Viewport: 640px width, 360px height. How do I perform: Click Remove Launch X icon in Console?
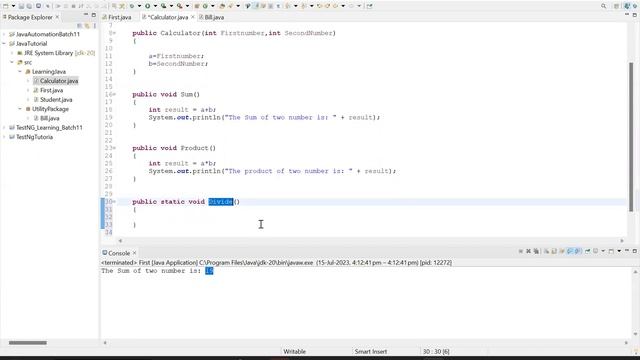pyautogui.click(x=529, y=251)
